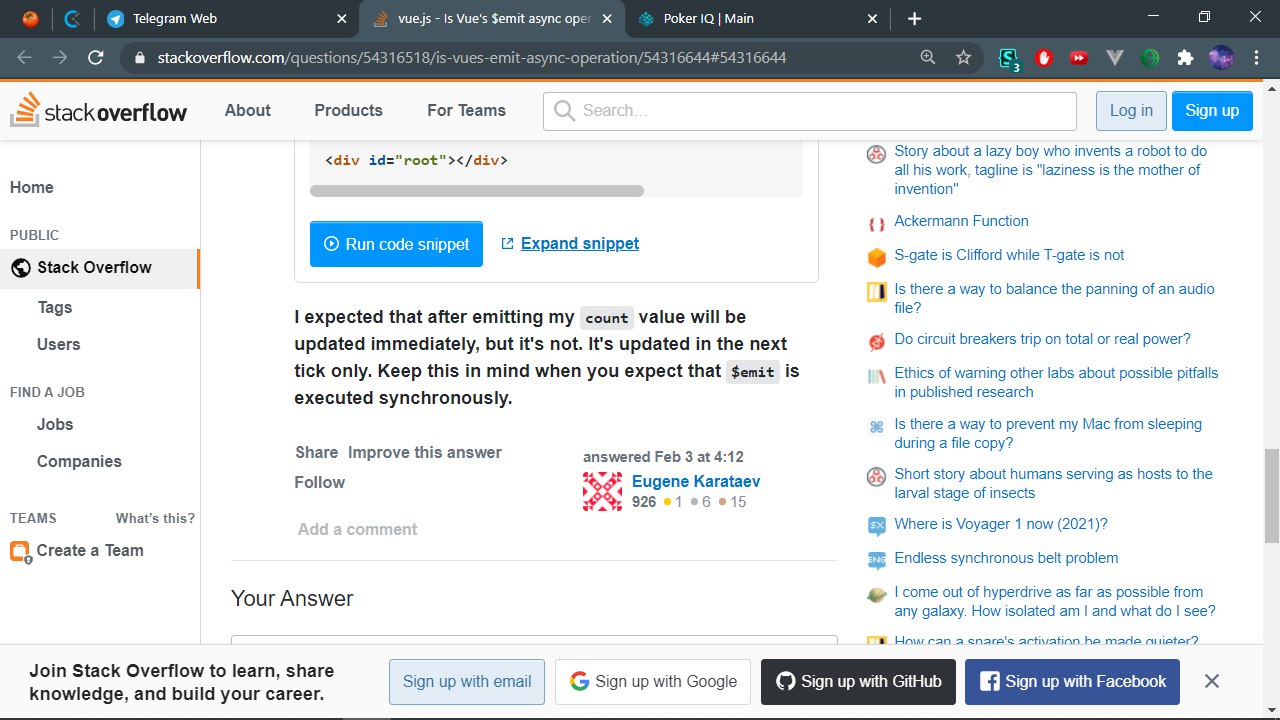Open Eugene Karataev's profile name link
Screen dimensions: 1280x720
(696, 481)
